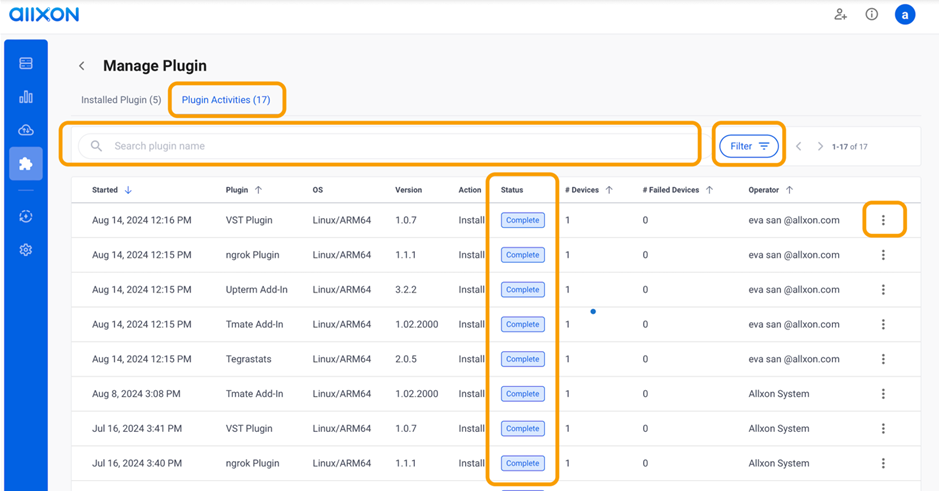
Task: Open the info icon in header
Action: tap(872, 14)
